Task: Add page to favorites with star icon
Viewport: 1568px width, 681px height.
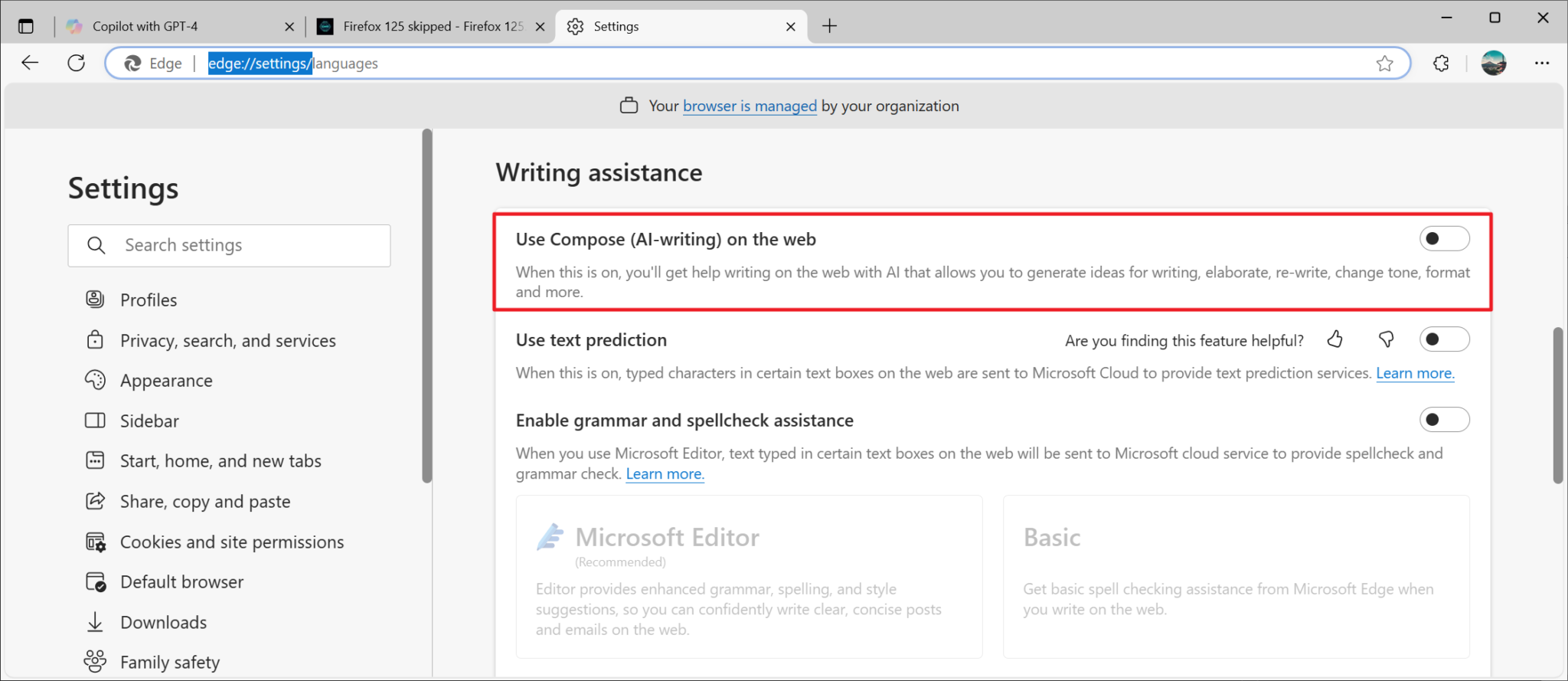Action: tap(1384, 64)
